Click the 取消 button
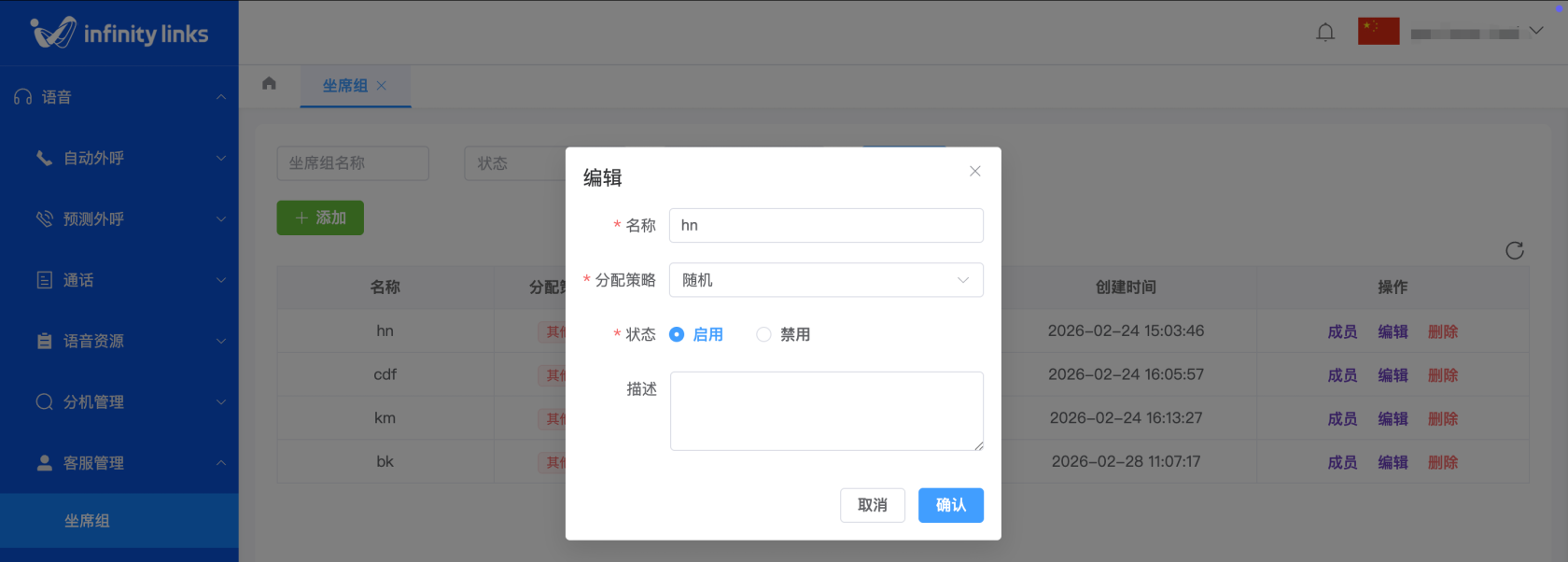 [x=872, y=505]
